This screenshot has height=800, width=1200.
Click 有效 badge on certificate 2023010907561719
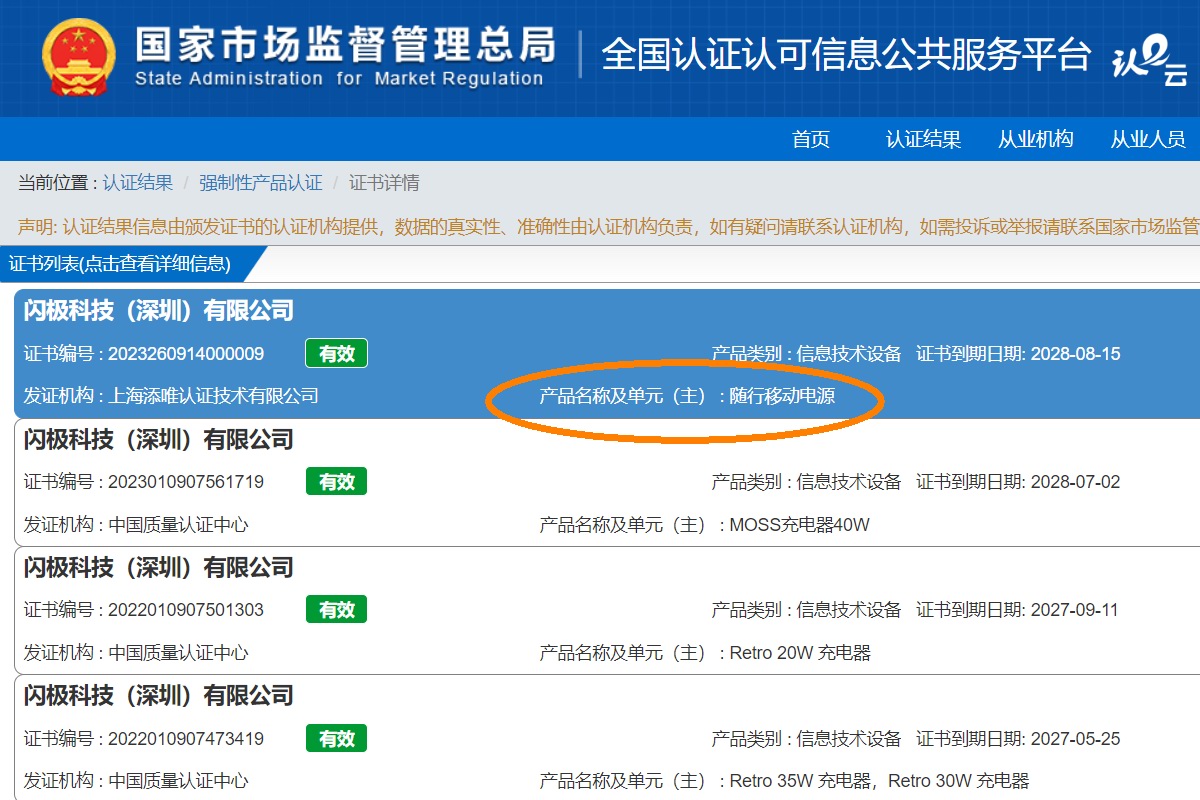click(336, 481)
